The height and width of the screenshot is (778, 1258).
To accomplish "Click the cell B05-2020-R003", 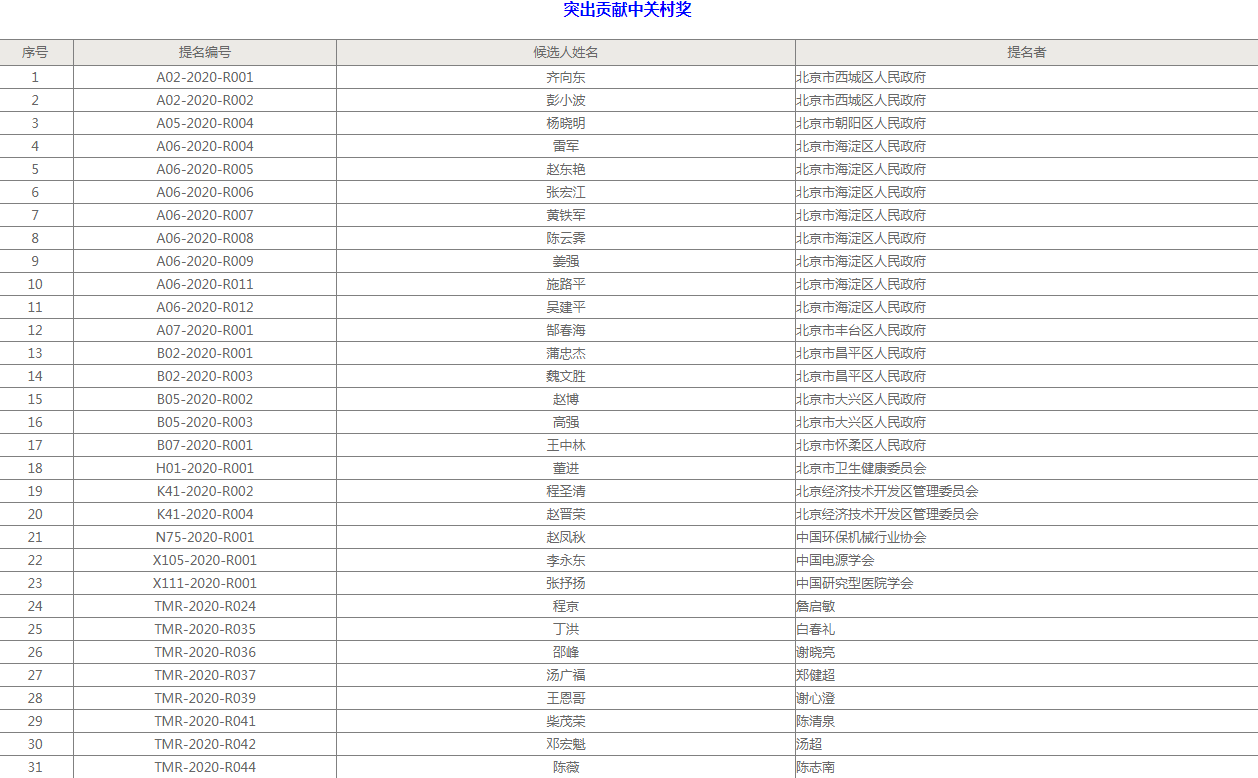I will [x=205, y=422].
